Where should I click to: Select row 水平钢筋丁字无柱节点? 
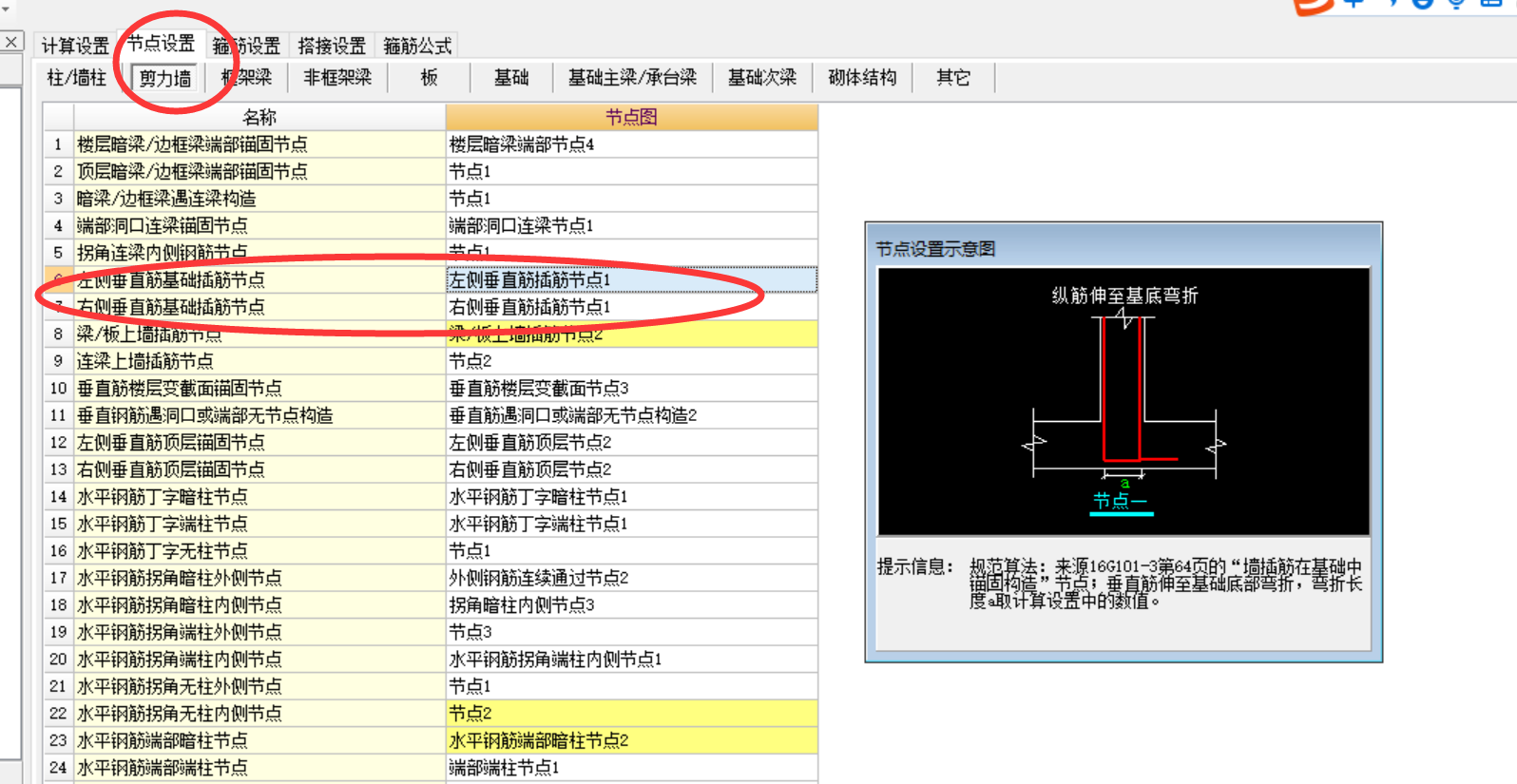pos(259,550)
